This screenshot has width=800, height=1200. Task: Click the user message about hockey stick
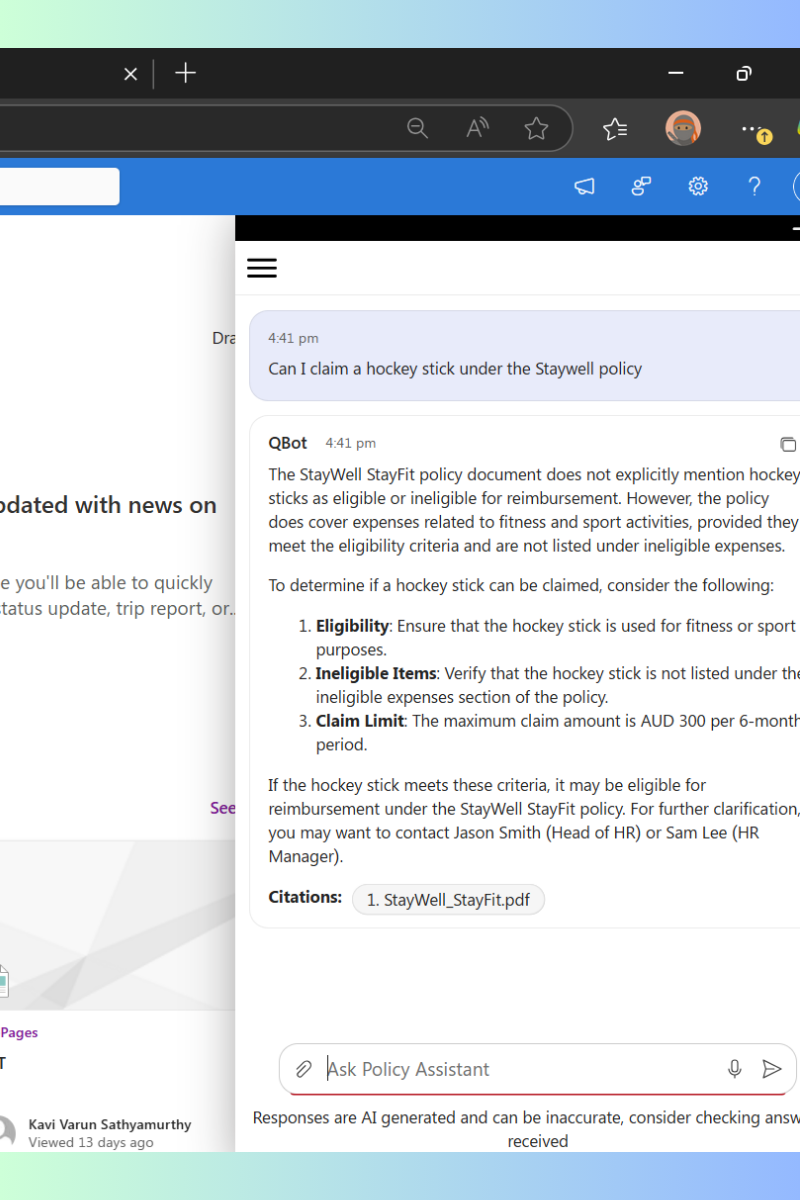455,369
